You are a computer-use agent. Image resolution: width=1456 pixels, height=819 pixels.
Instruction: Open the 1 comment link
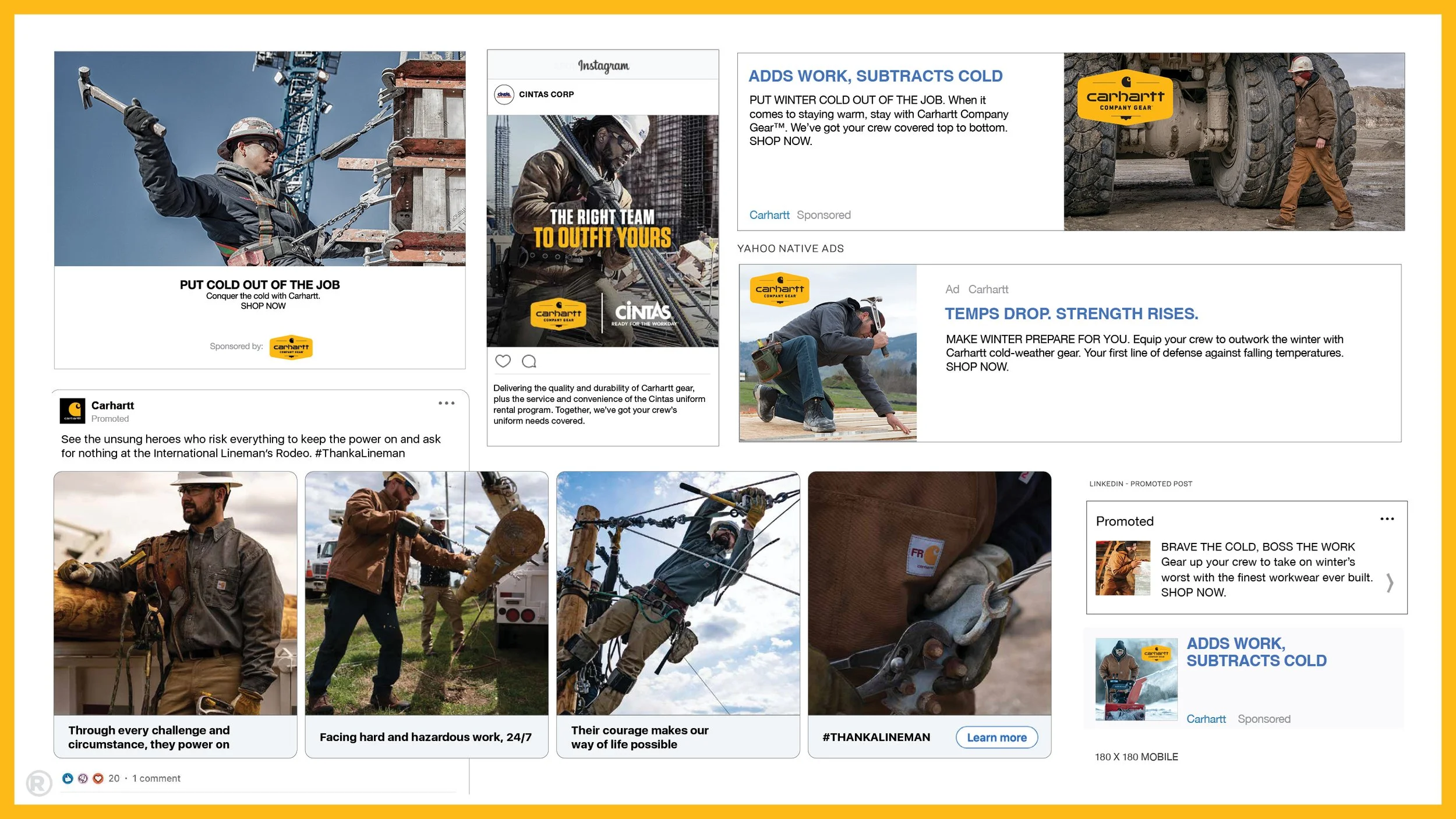(x=156, y=778)
